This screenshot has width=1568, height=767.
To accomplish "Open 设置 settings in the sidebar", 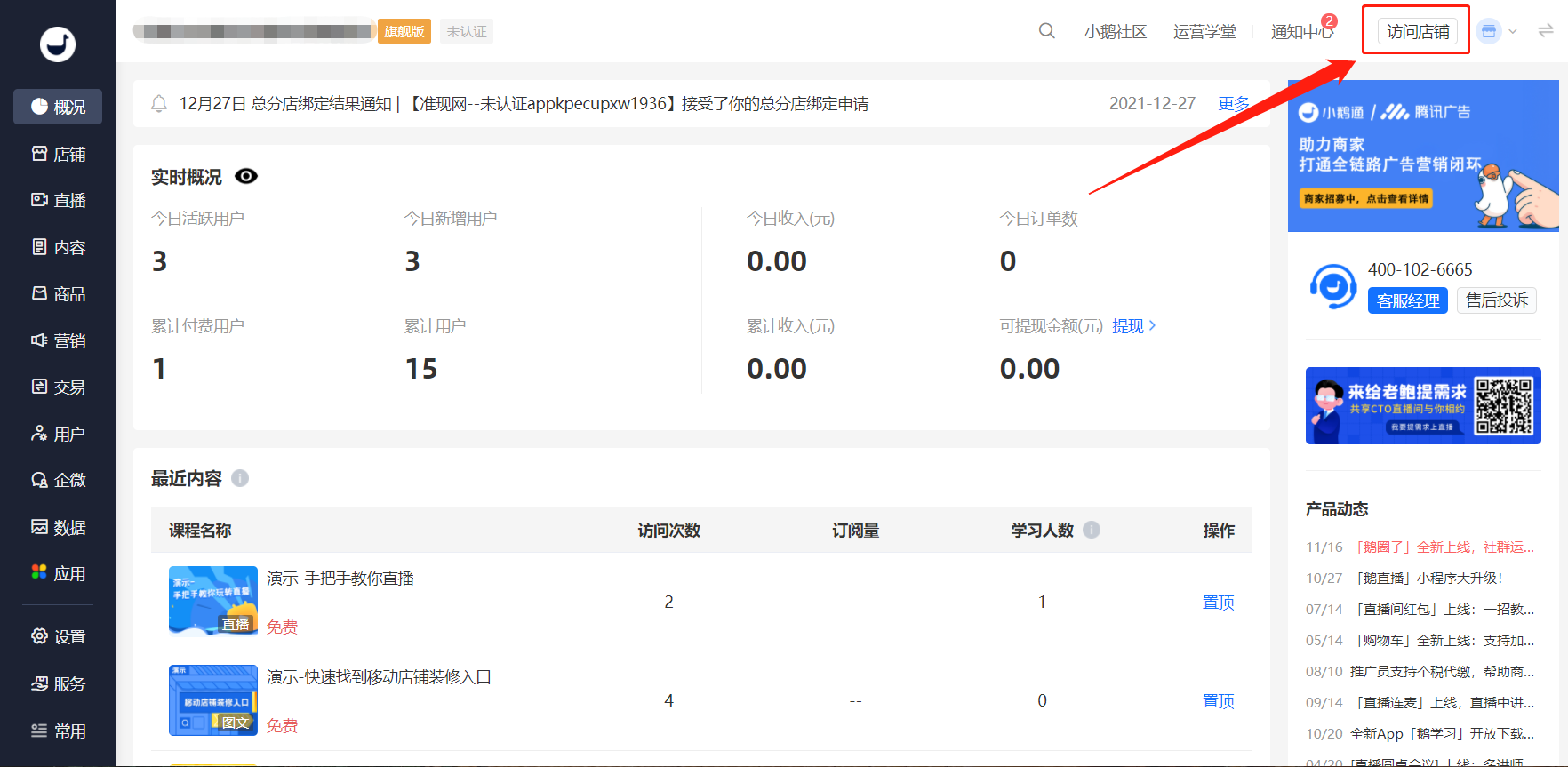I will [59, 636].
